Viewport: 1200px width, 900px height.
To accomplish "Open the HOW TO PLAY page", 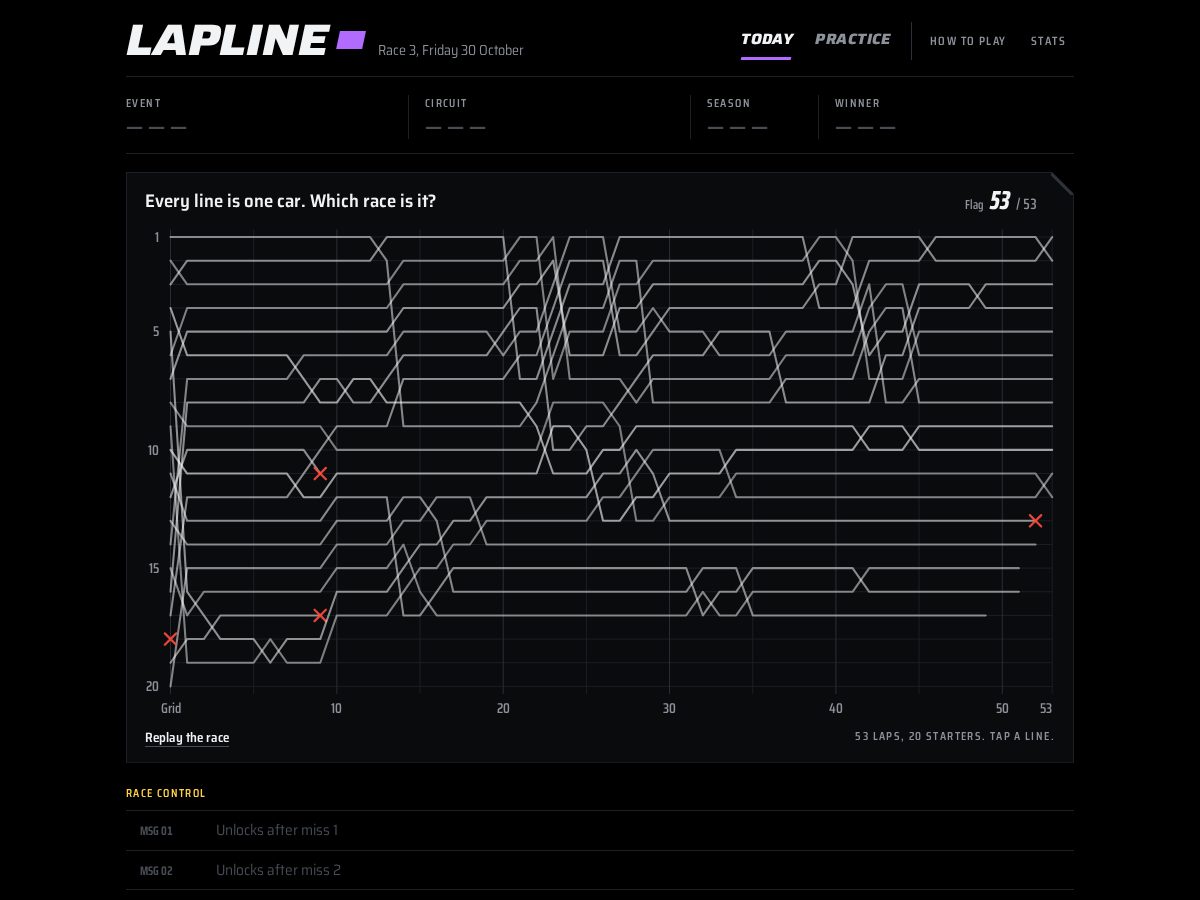I will [967, 41].
